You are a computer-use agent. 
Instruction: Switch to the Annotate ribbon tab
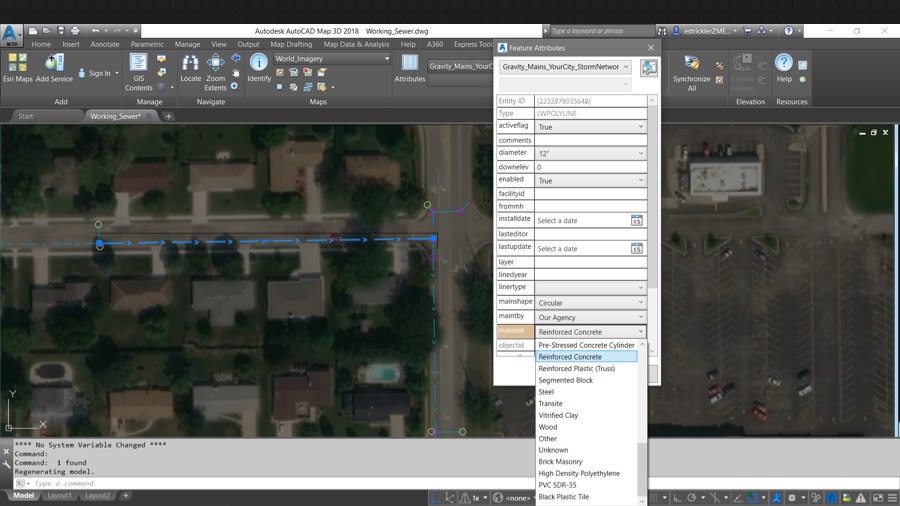[104, 44]
